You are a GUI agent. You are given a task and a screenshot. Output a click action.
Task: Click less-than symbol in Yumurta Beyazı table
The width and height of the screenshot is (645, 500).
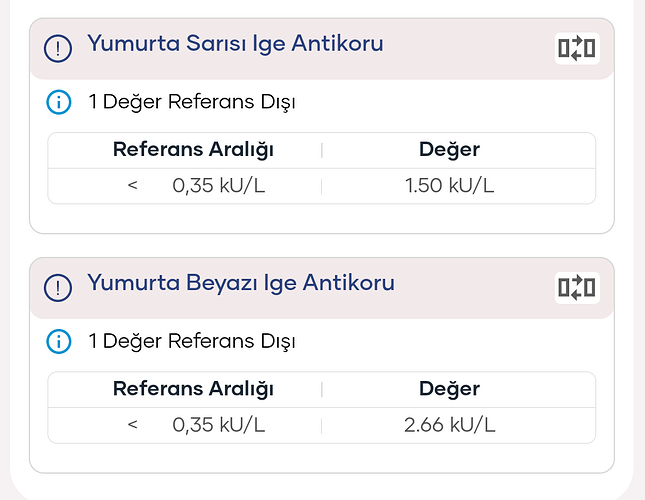[x=133, y=425]
